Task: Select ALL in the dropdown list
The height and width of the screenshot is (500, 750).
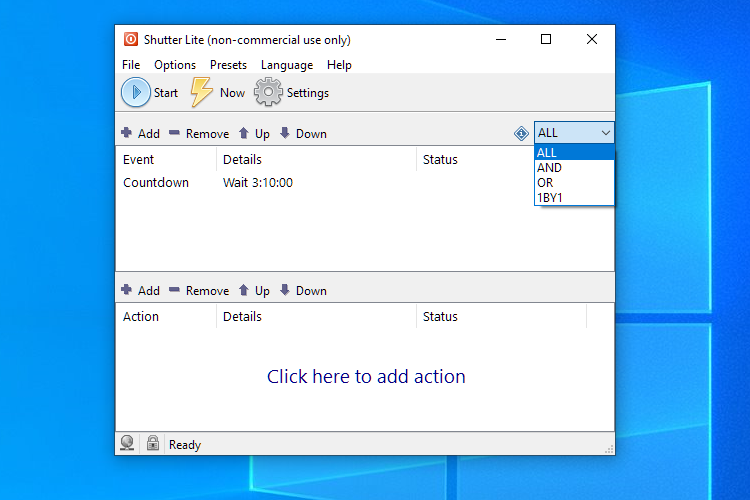Action: [574, 153]
